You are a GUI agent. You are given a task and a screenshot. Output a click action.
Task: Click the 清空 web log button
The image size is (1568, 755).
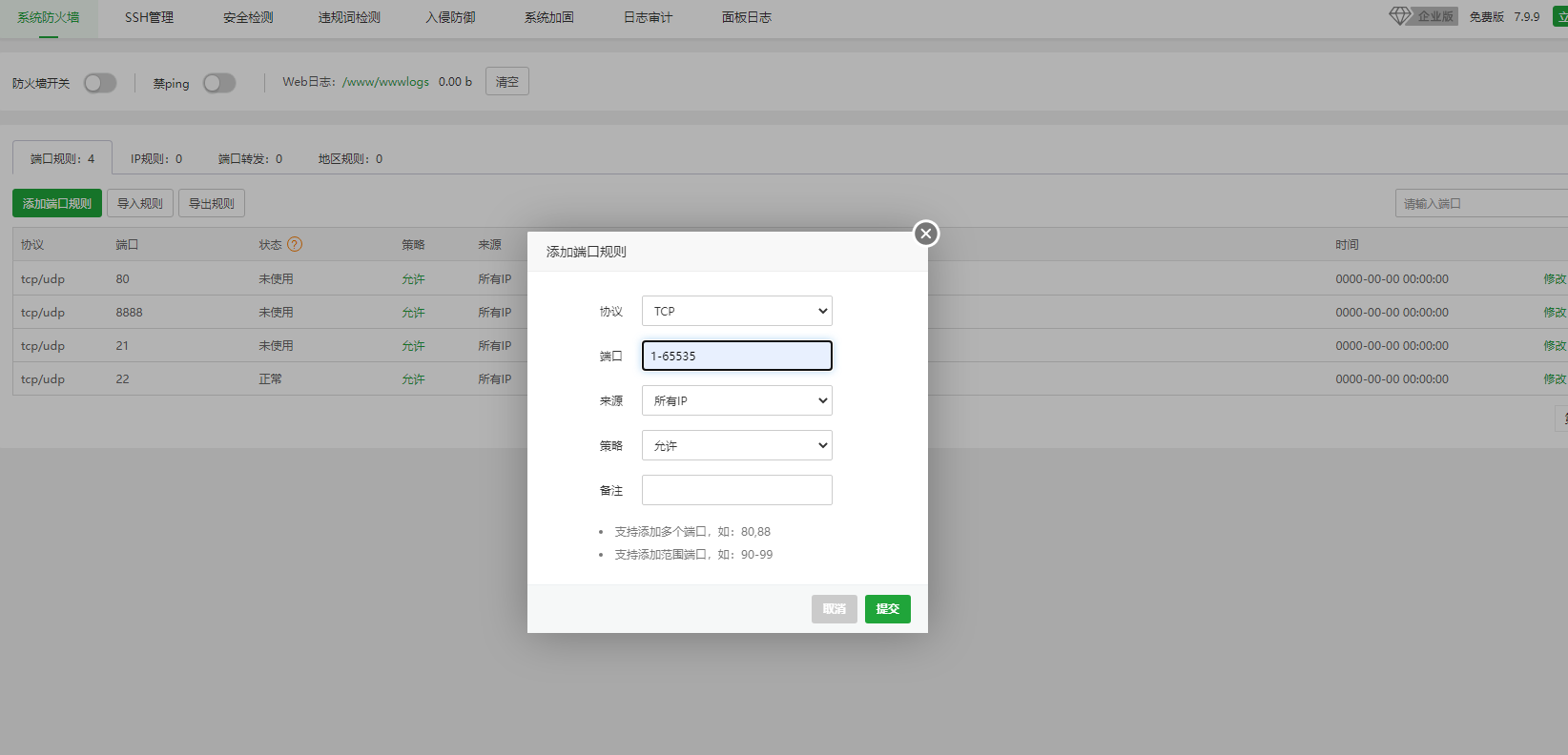(507, 82)
